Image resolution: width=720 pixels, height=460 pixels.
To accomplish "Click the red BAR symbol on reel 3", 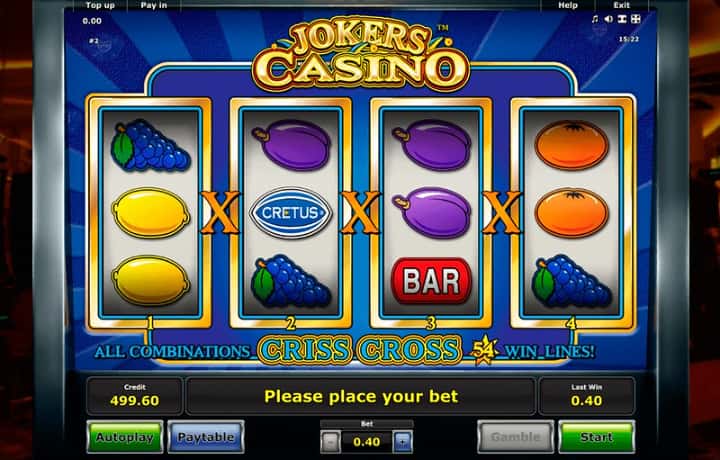I will click(431, 280).
